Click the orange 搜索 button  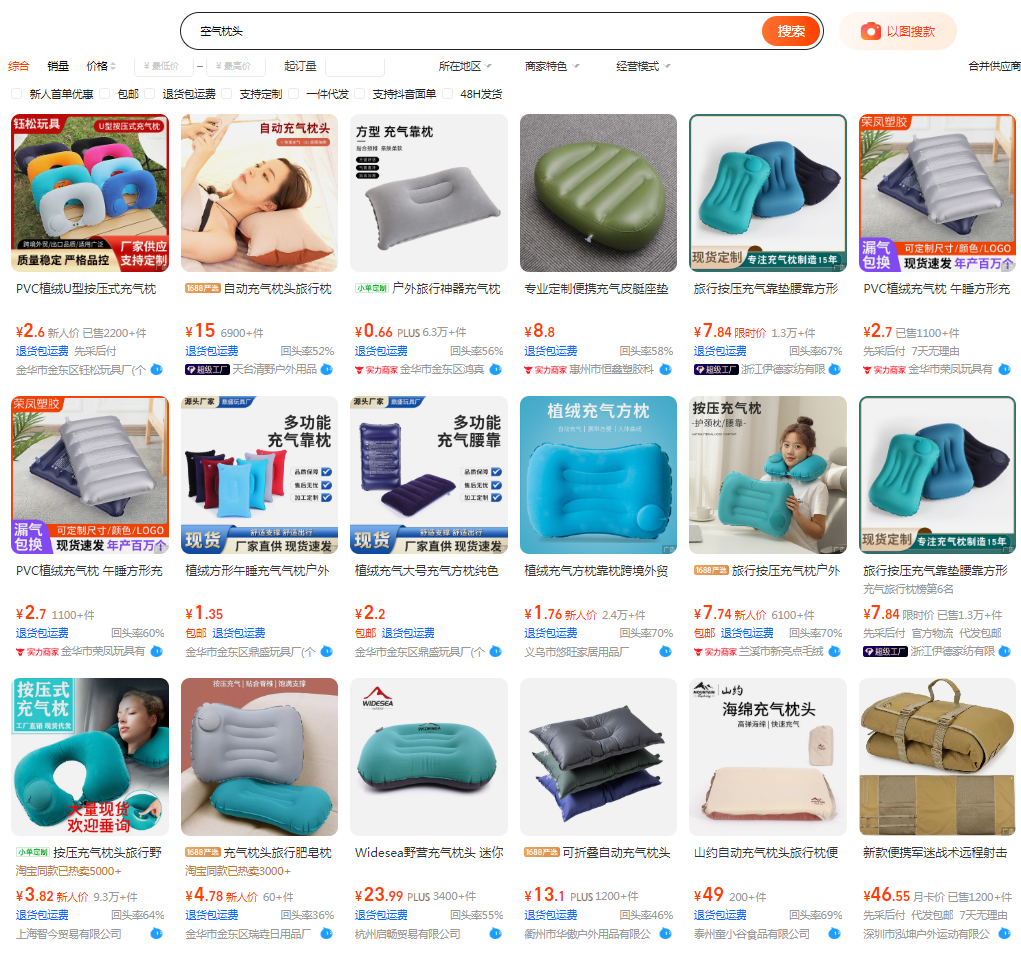[x=790, y=31]
